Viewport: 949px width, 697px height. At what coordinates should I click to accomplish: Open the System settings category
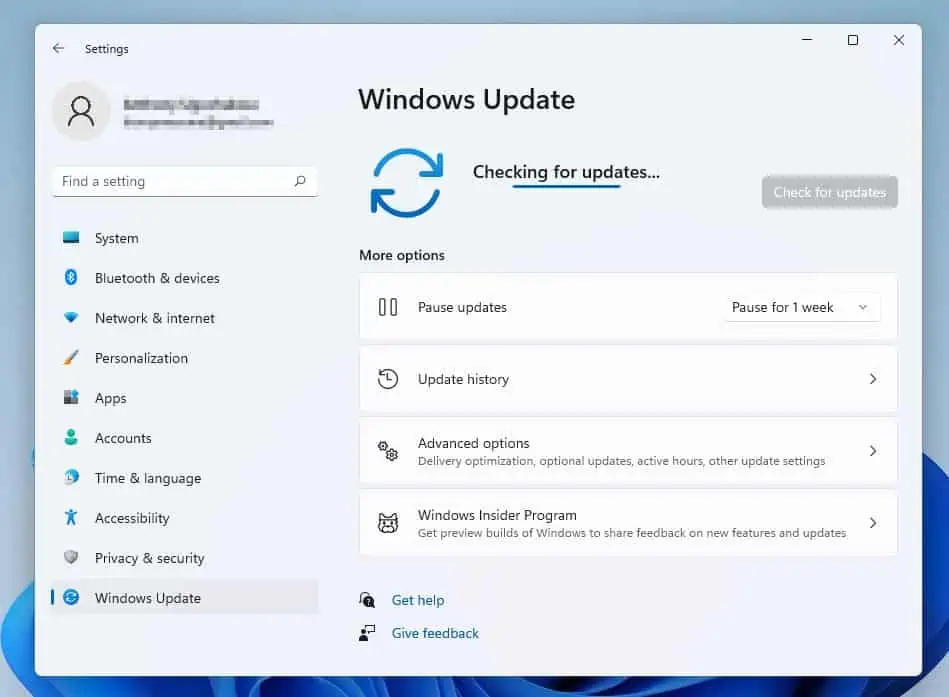(x=185, y=238)
